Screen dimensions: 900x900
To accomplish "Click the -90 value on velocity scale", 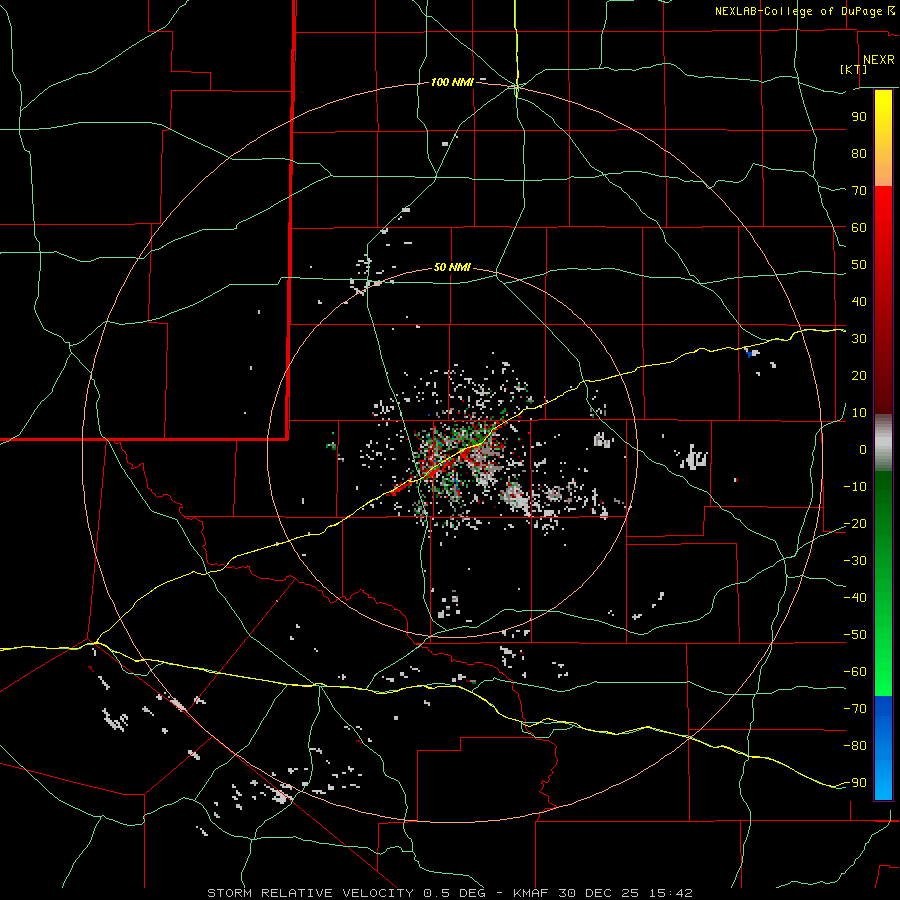I will pos(855,783).
